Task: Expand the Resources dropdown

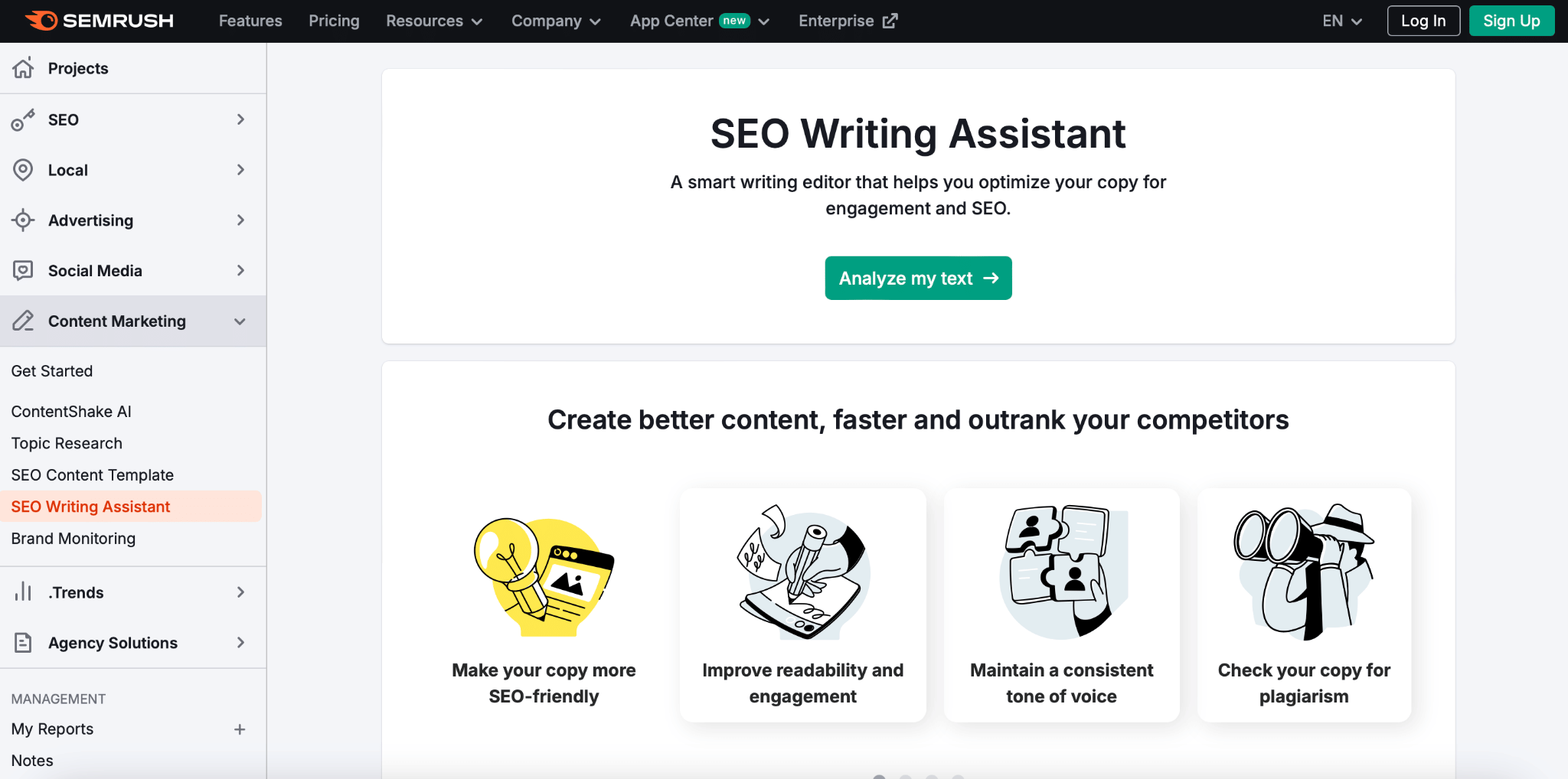Action: (433, 21)
